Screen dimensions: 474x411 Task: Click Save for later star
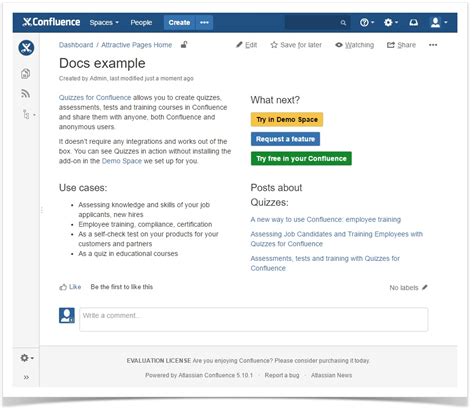(x=296, y=45)
